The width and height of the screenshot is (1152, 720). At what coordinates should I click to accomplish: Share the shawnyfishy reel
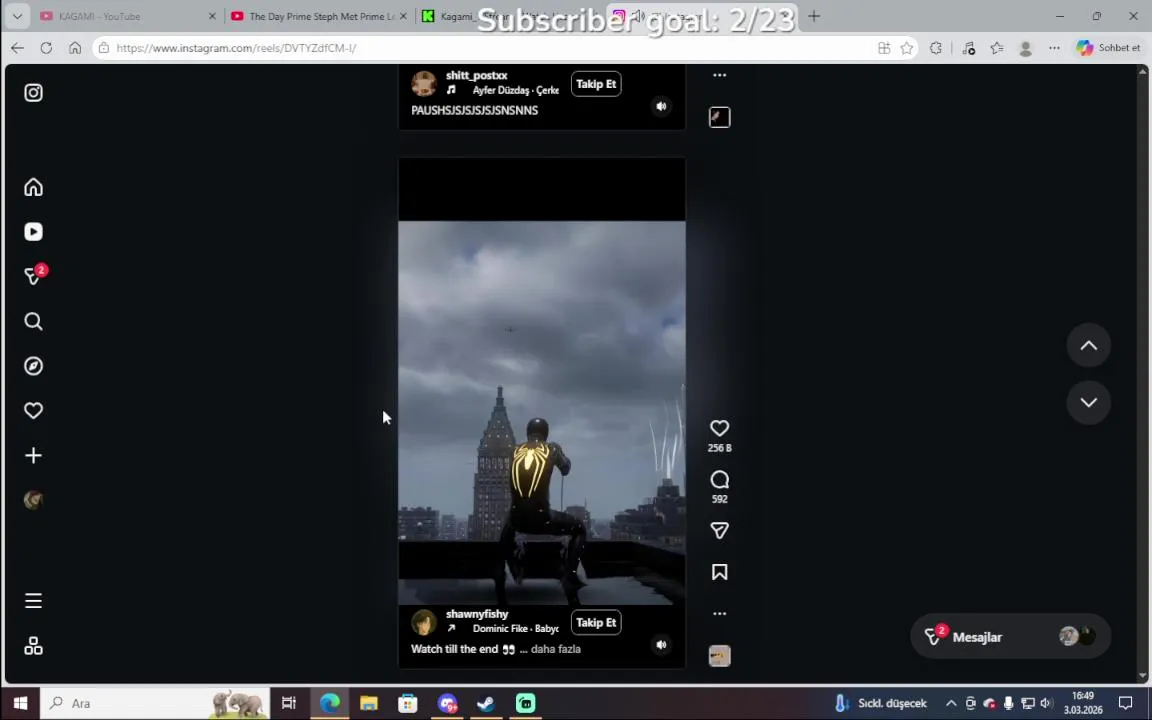coord(719,530)
